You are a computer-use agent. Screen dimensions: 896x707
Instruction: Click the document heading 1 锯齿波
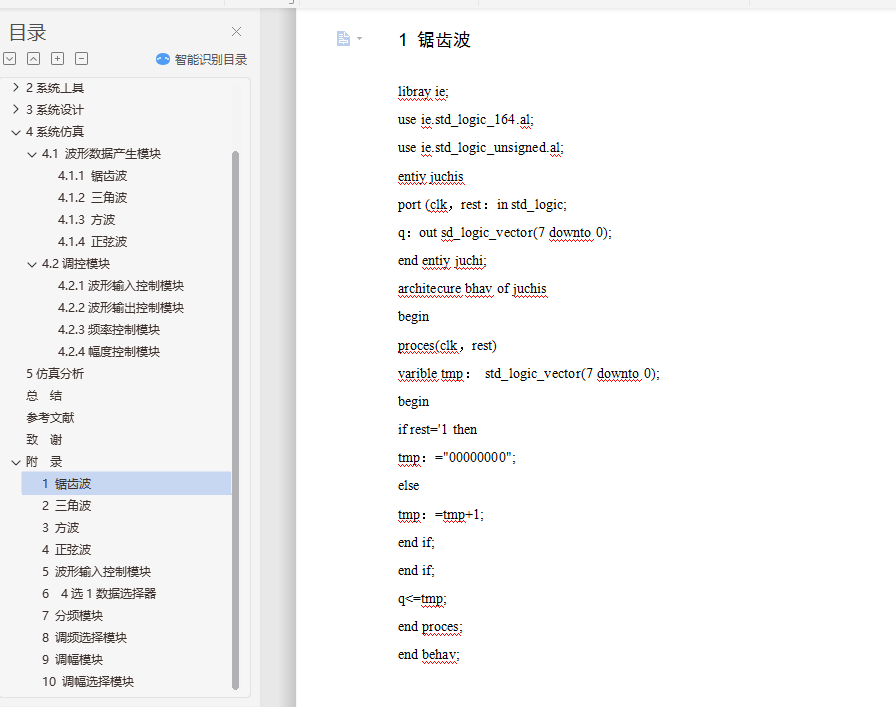[434, 40]
